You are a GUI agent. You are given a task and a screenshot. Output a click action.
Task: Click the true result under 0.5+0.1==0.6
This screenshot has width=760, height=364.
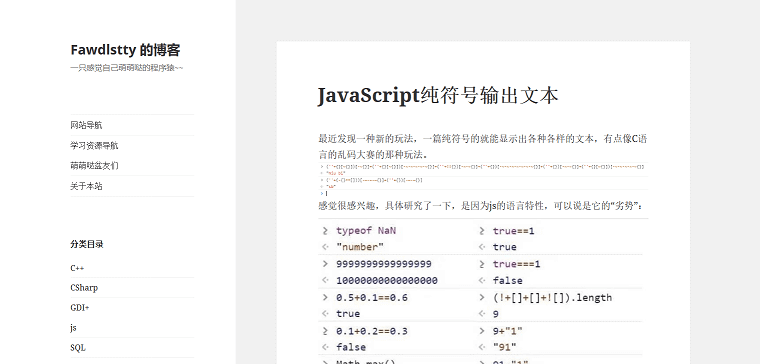pyautogui.click(x=348, y=314)
